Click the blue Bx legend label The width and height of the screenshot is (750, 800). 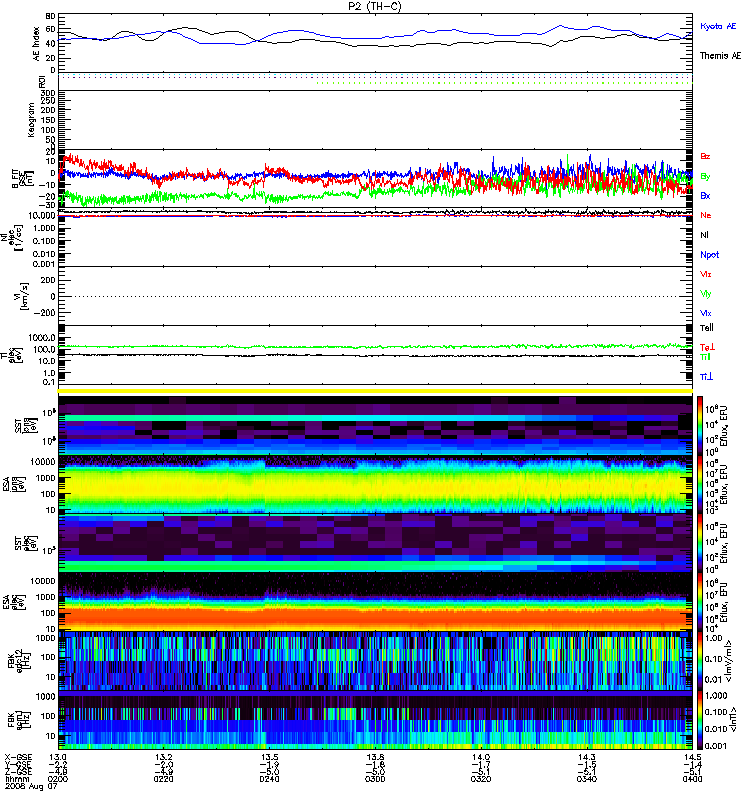(705, 195)
